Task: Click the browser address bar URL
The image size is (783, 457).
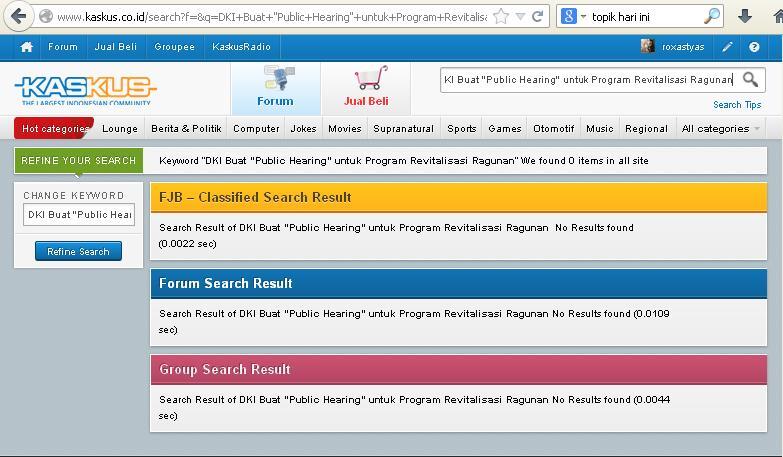Action: pyautogui.click(x=272, y=17)
